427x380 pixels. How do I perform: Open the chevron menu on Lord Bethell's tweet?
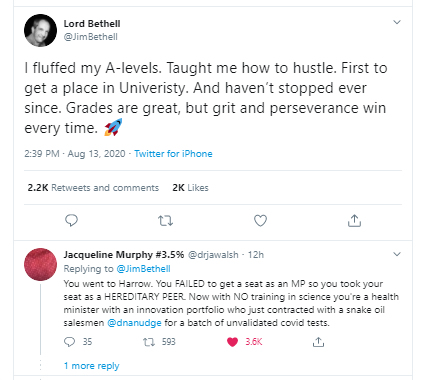click(397, 22)
